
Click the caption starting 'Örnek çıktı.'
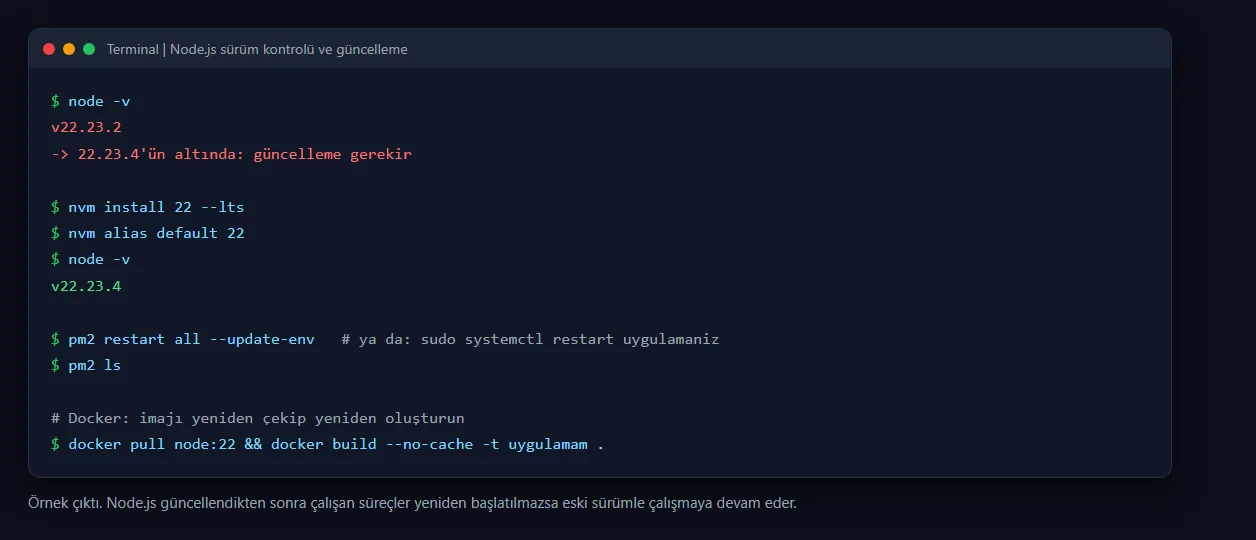[412, 502]
